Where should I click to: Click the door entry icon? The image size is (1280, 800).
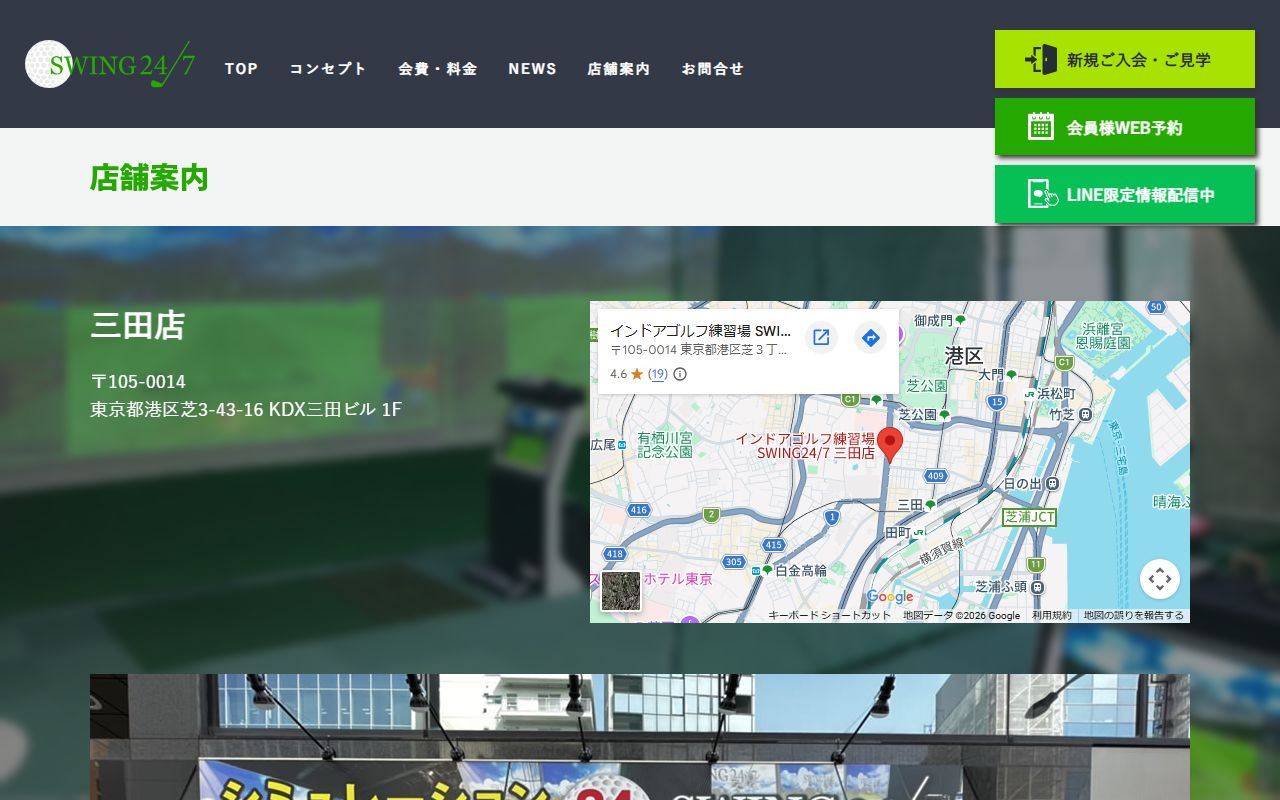click(x=1041, y=59)
